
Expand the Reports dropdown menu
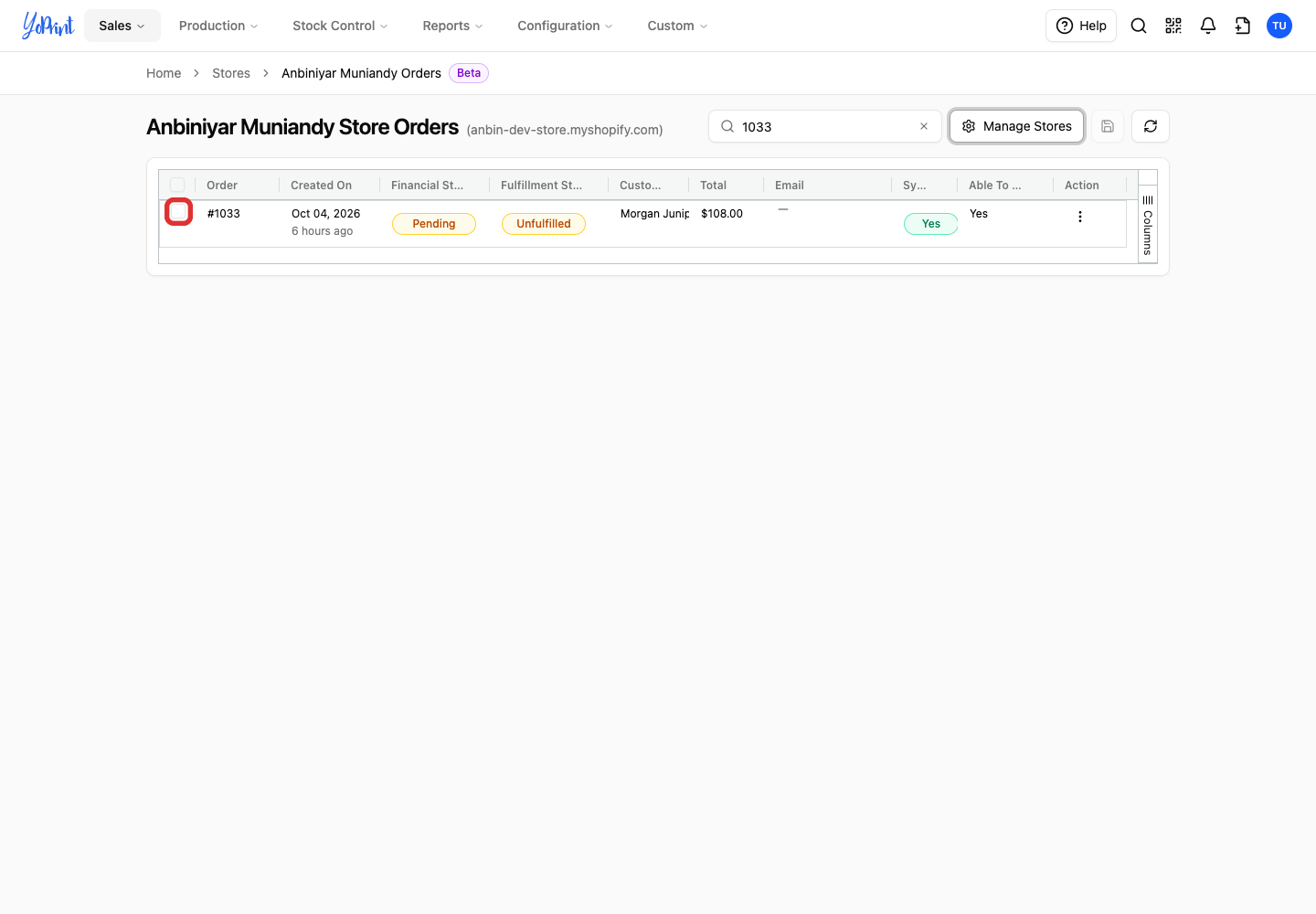tap(452, 26)
